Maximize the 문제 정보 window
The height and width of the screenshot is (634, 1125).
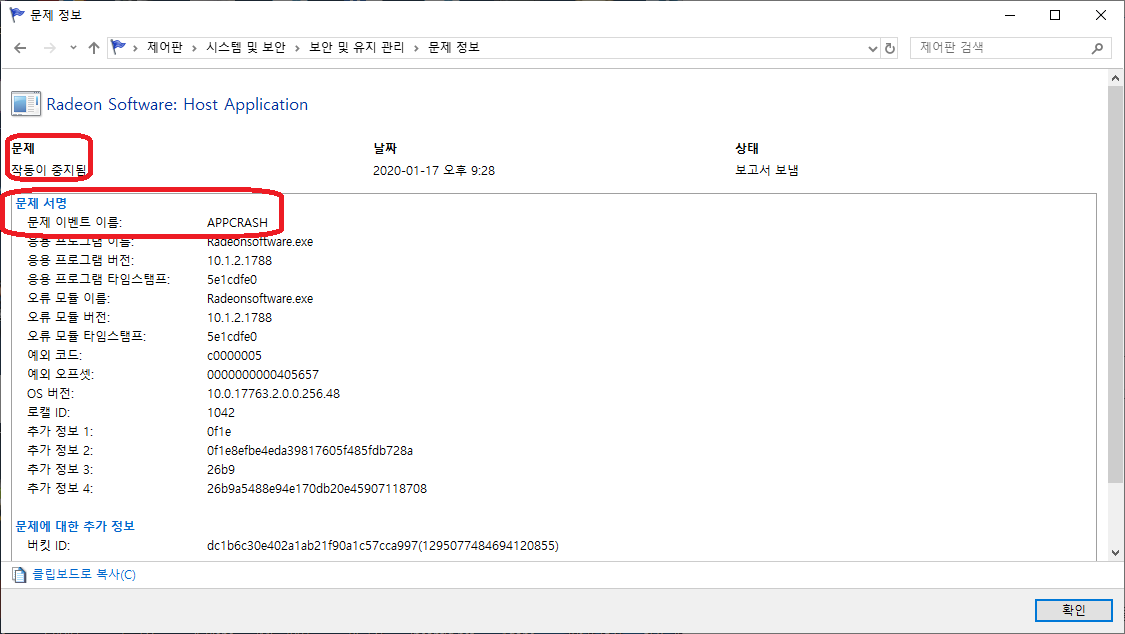click(1055, 15)
